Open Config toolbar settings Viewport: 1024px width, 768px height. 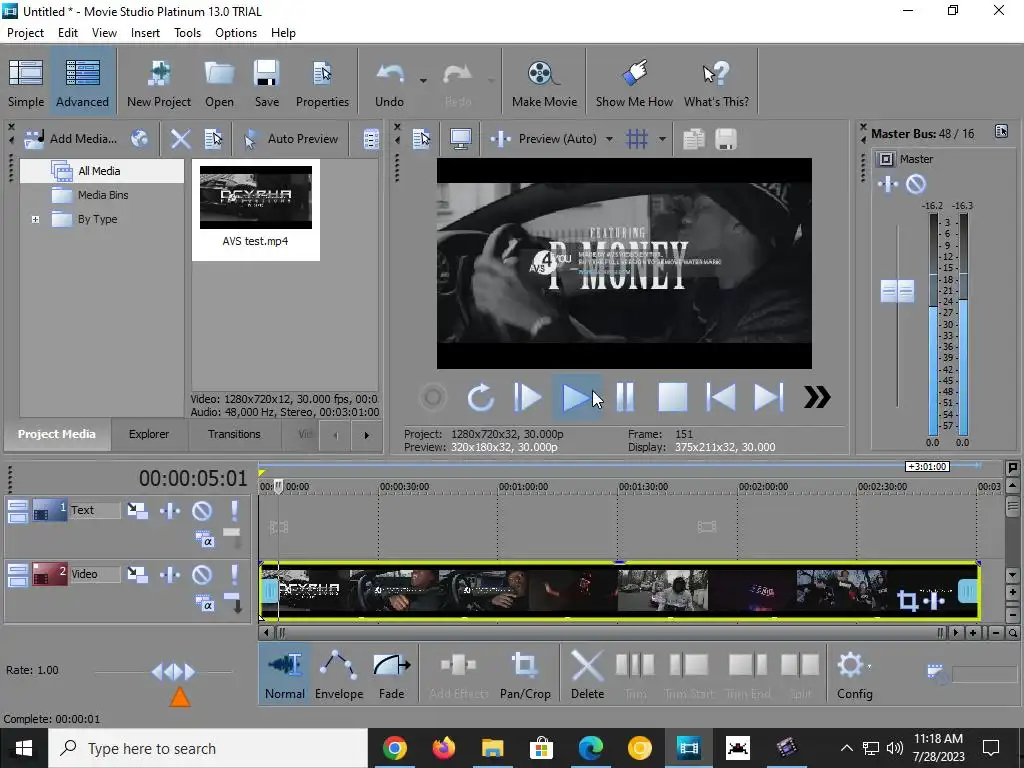[x=854, y=674]
